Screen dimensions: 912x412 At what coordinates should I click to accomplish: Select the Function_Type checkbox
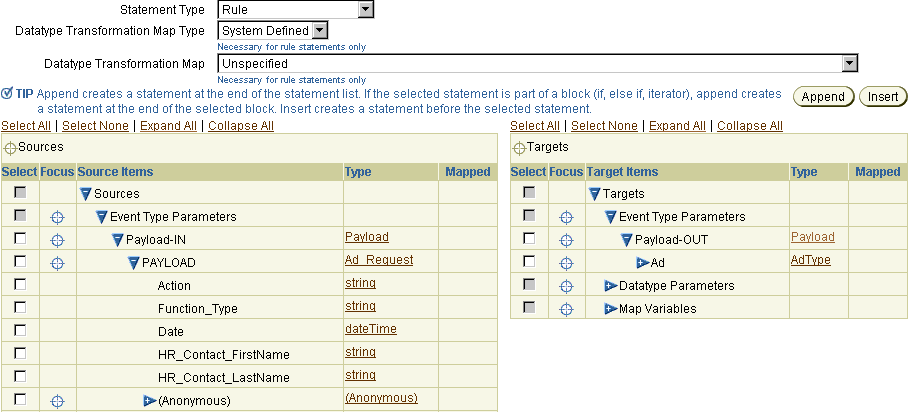20,307
